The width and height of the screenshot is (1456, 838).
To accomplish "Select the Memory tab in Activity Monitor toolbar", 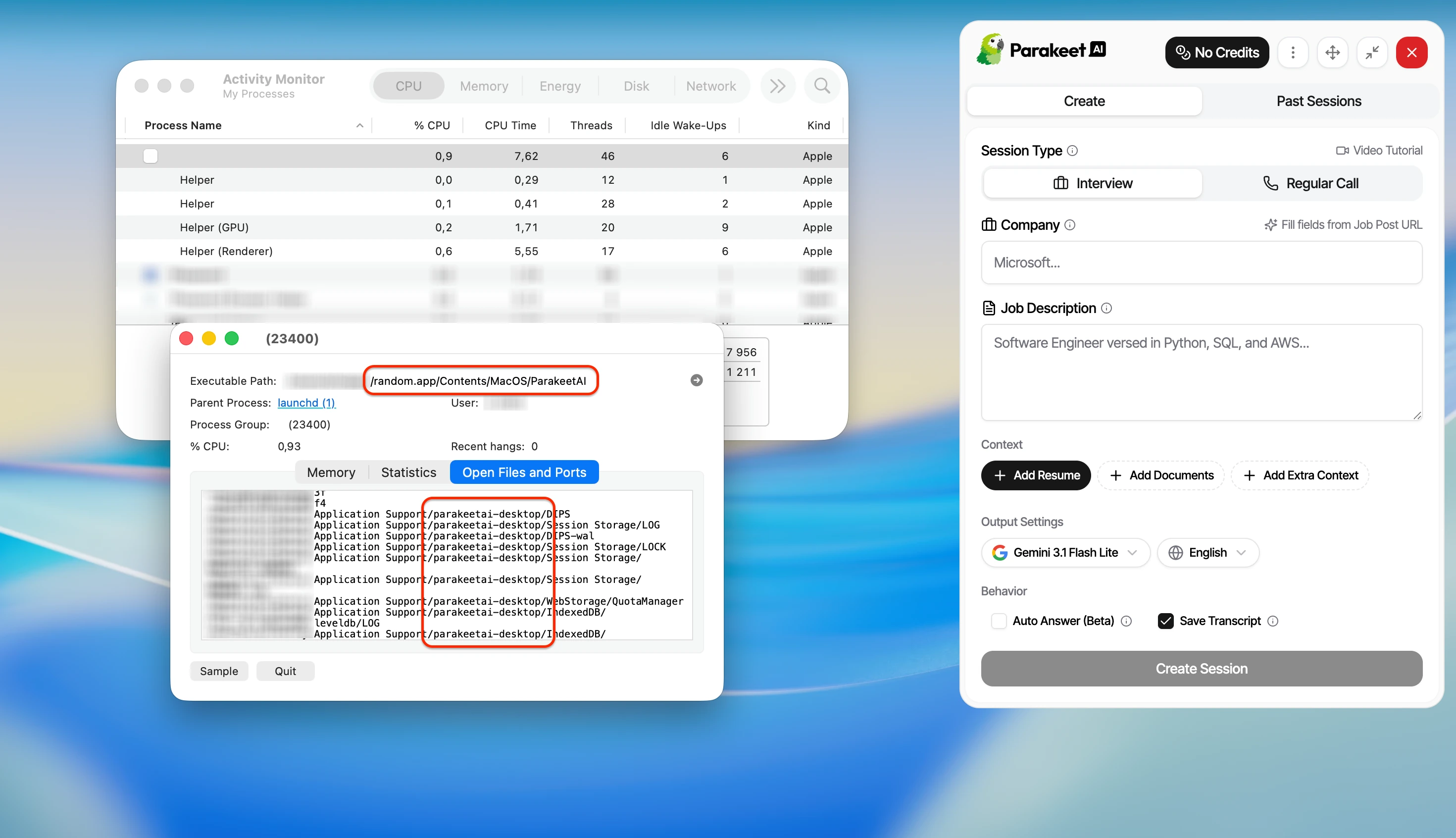I will click(x=484, y=86).
